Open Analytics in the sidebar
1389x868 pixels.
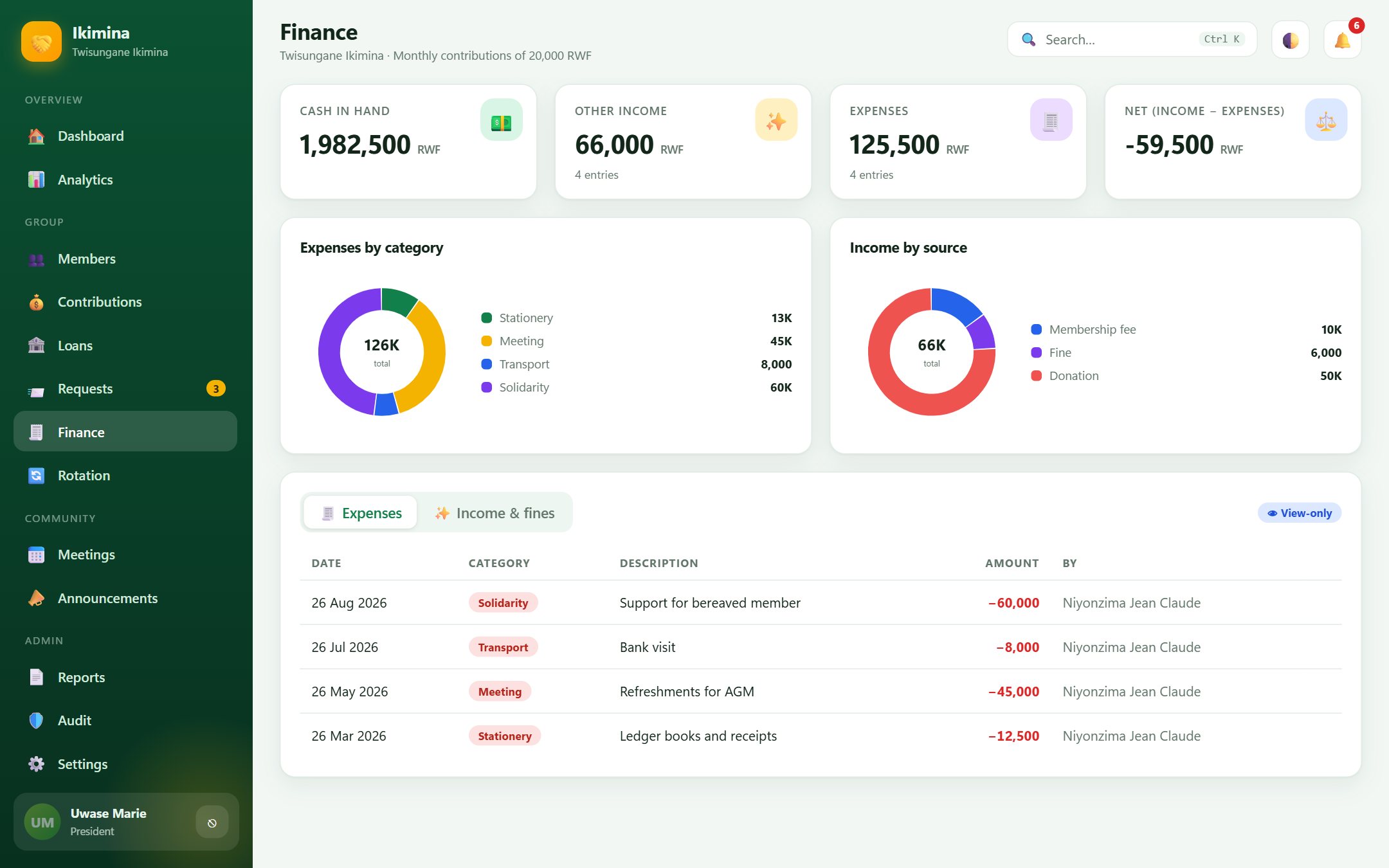125,179
